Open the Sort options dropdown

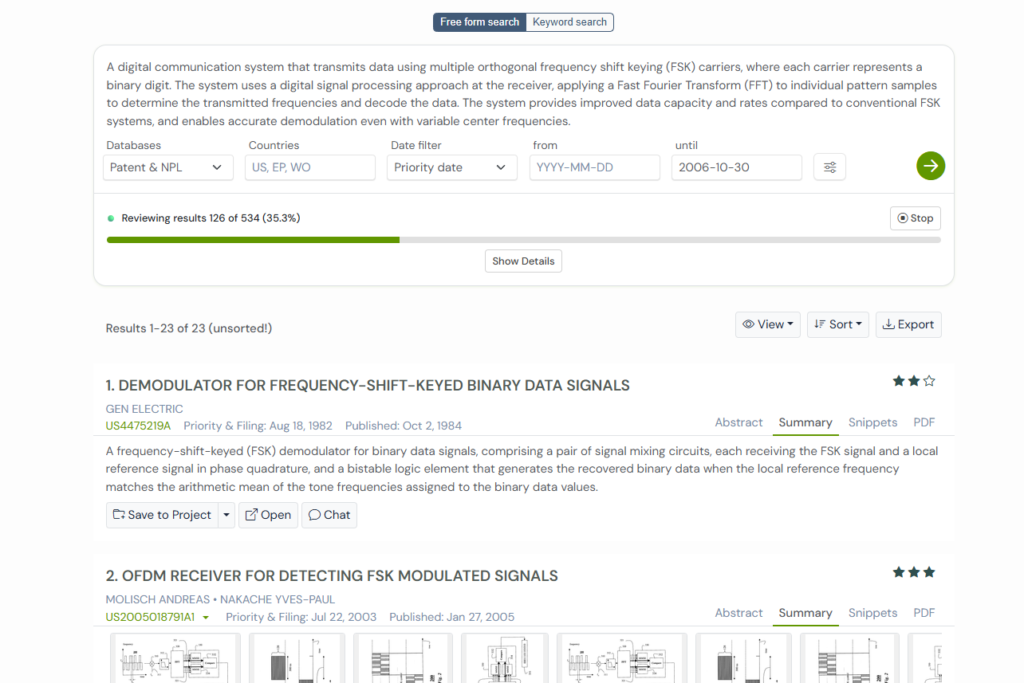(x=837, y=324)
